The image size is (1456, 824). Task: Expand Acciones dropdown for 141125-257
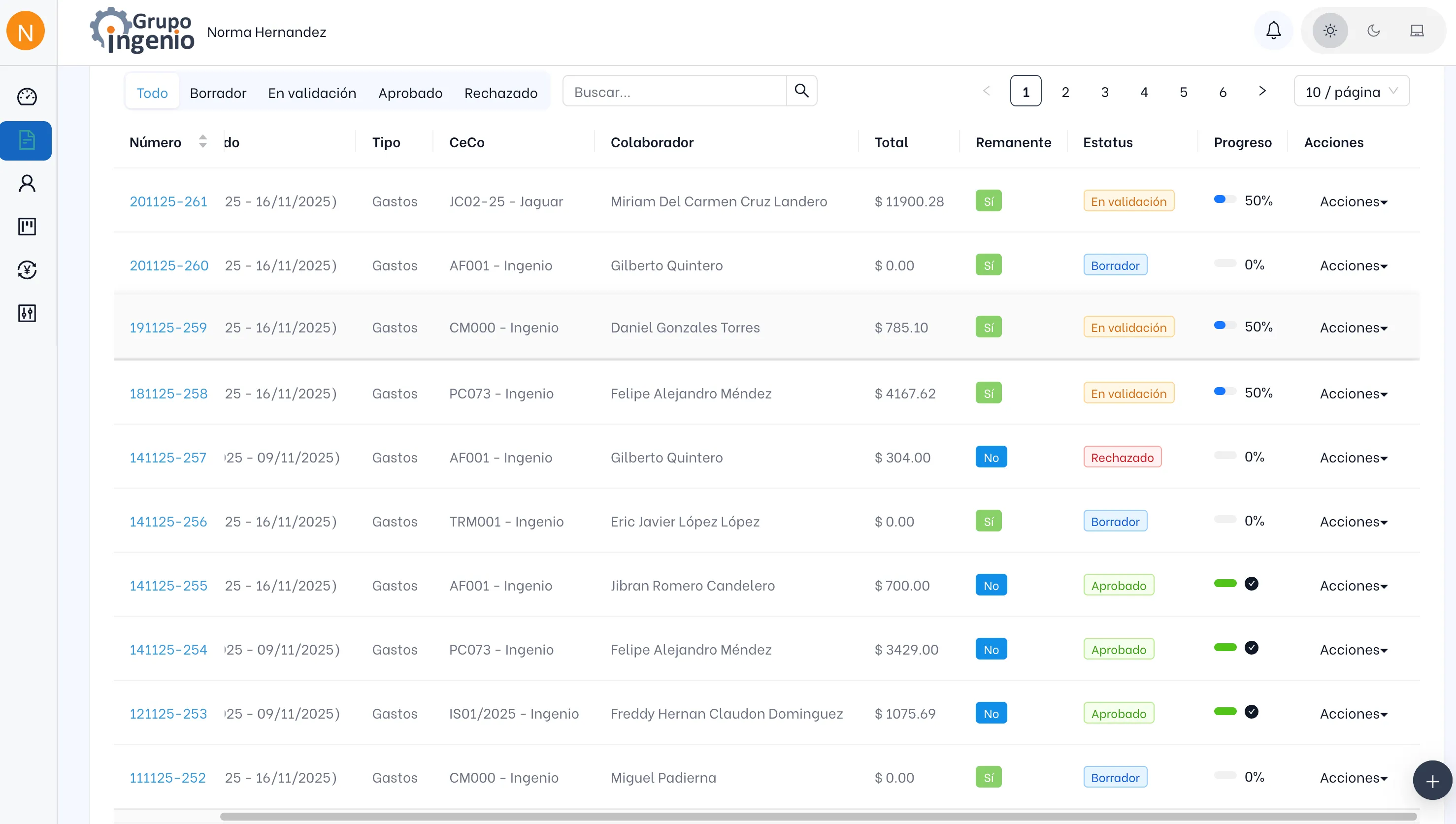[x=1353, y=457]
